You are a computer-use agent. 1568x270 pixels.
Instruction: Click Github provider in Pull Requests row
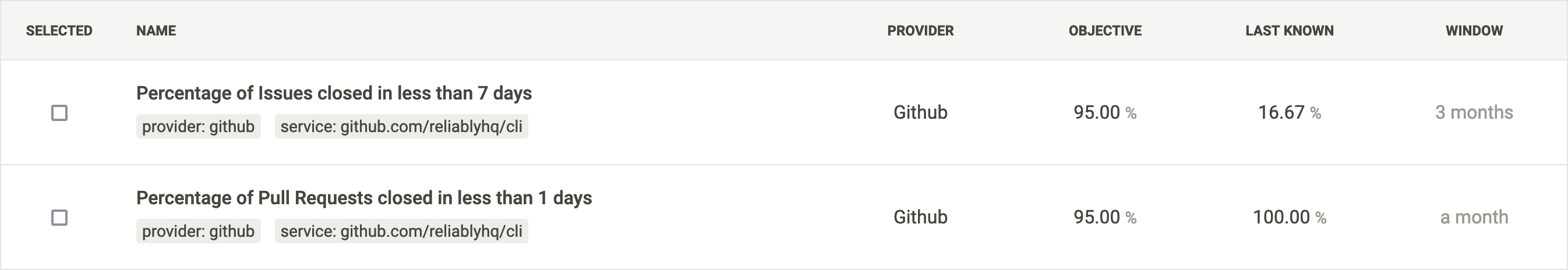coord(920,217)
